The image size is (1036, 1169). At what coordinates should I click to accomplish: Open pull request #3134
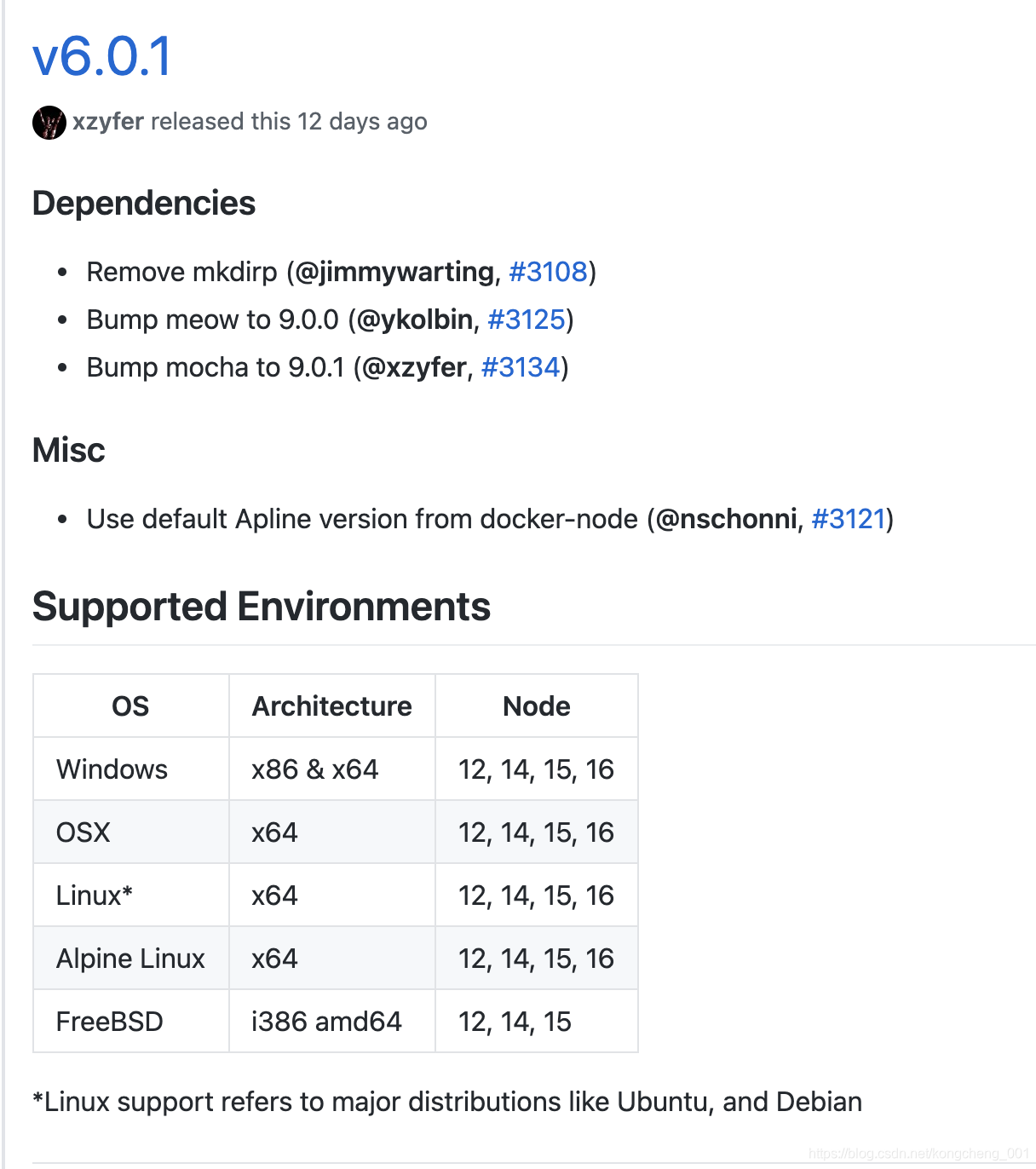[521, 367]
